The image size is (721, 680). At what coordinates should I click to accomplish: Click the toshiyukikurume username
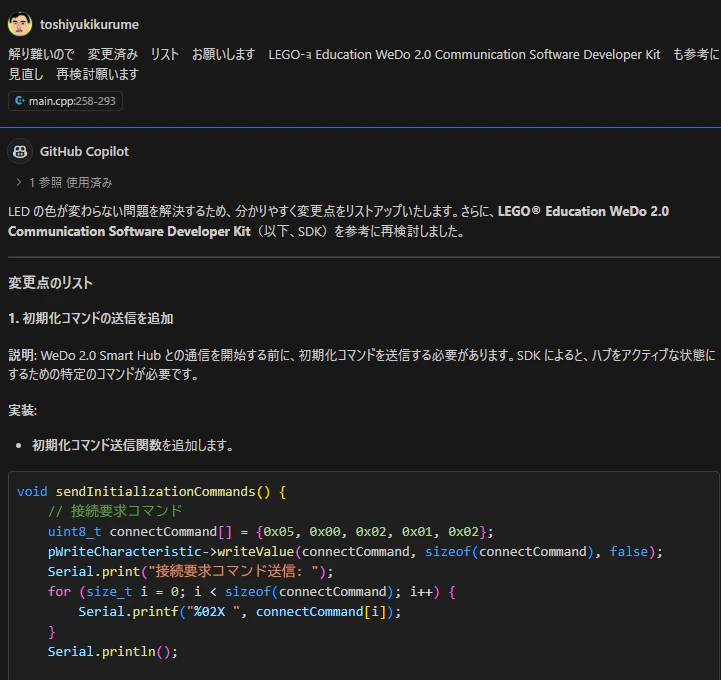click(89, 24)
